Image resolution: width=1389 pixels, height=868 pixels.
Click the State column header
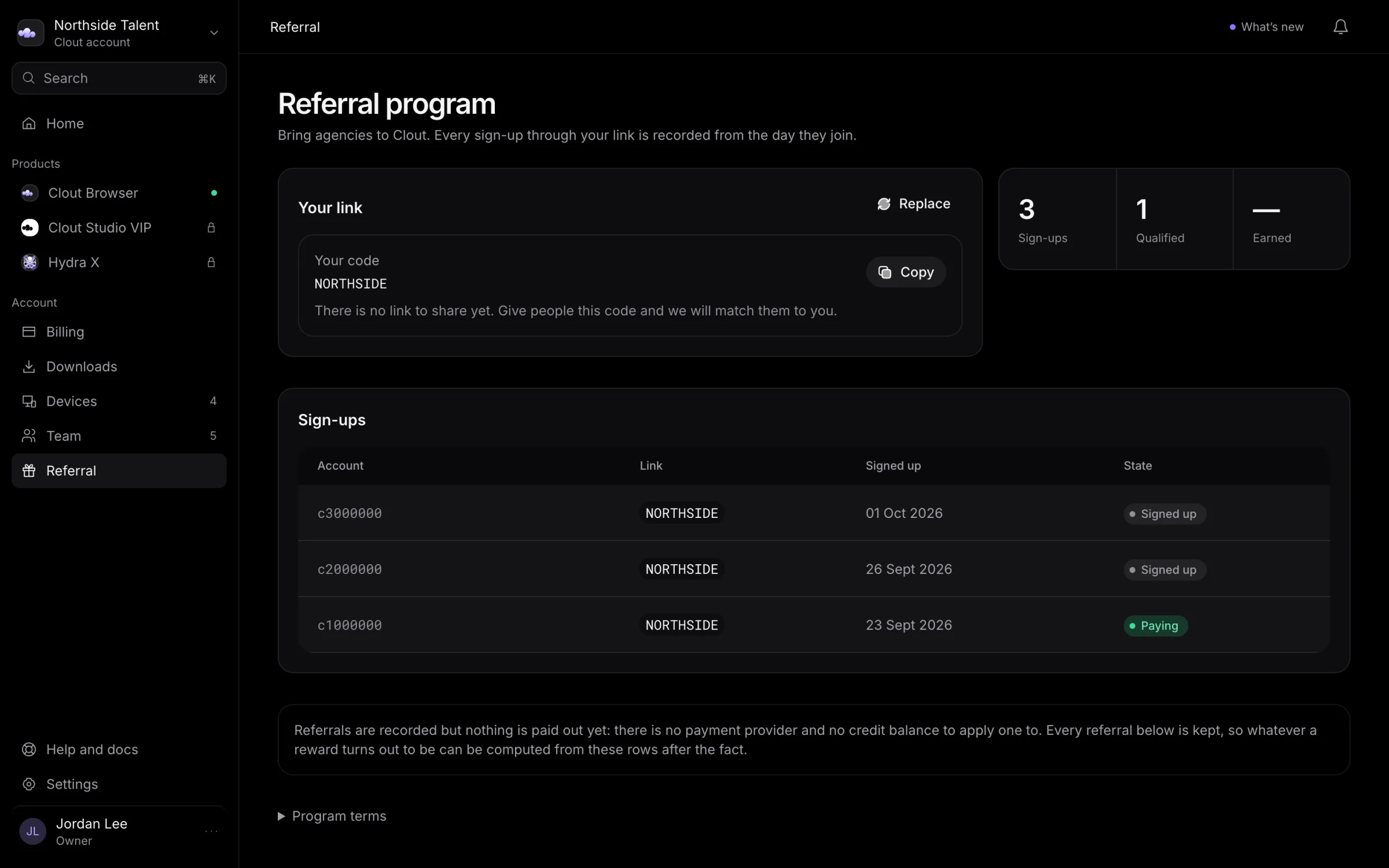[1138, 466]
